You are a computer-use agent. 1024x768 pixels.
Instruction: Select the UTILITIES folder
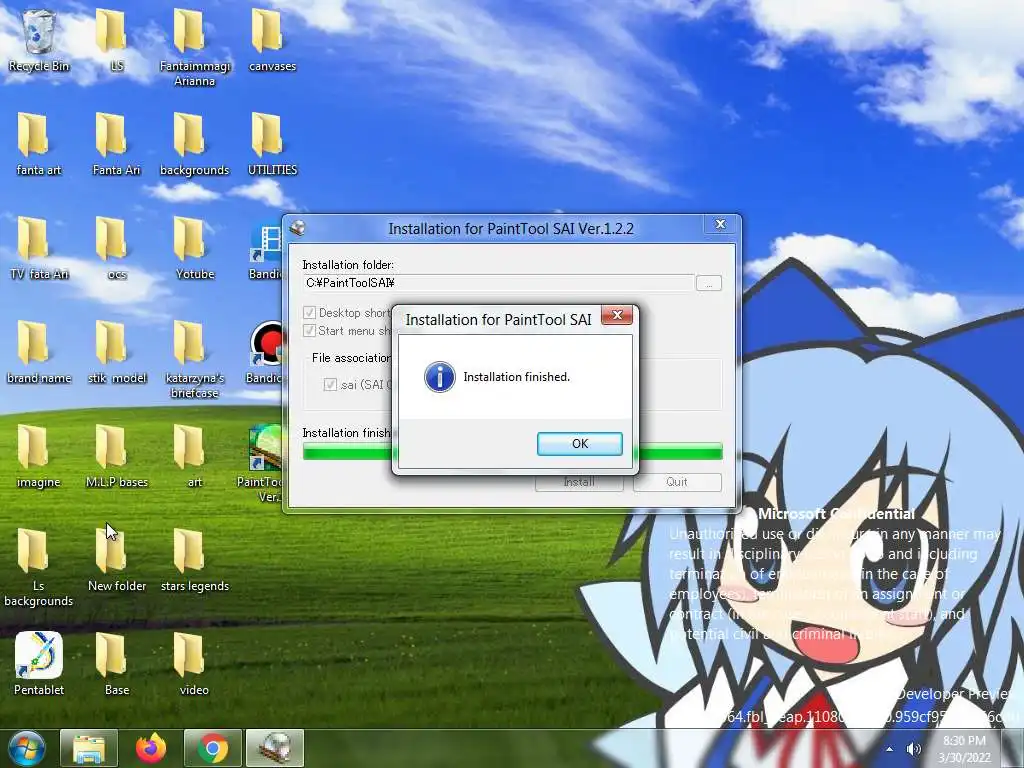click(x=272, y=144)
